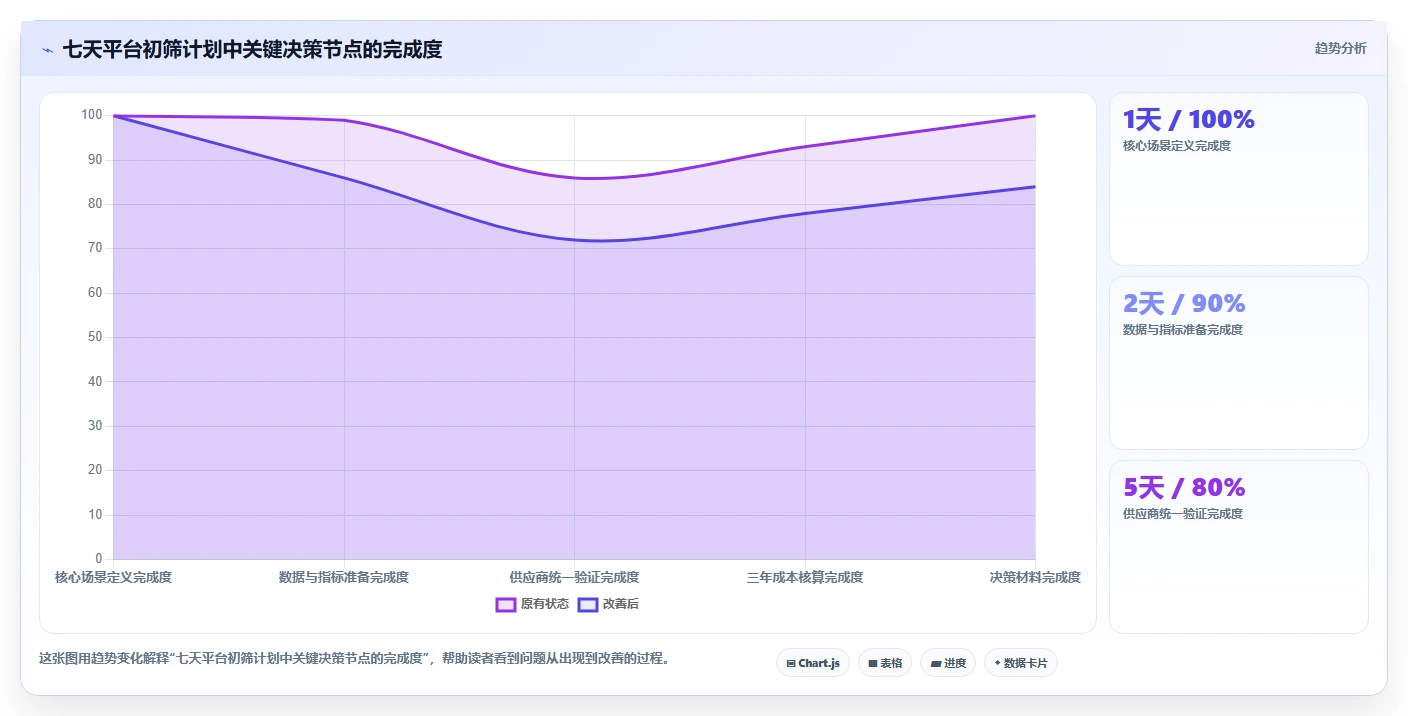Click 供应商统一验证完成度 subtitle in the third card

(x=1183, y=514)
